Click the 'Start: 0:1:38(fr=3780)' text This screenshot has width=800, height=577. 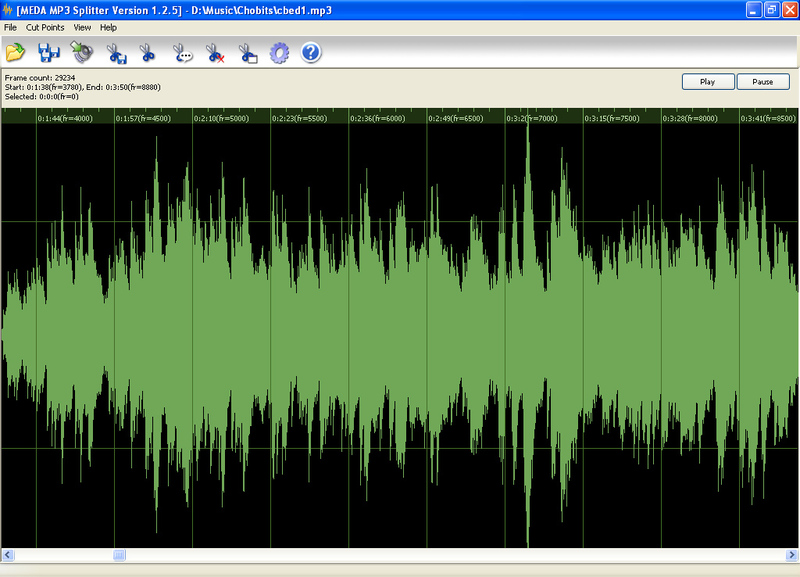click(43, 87)
